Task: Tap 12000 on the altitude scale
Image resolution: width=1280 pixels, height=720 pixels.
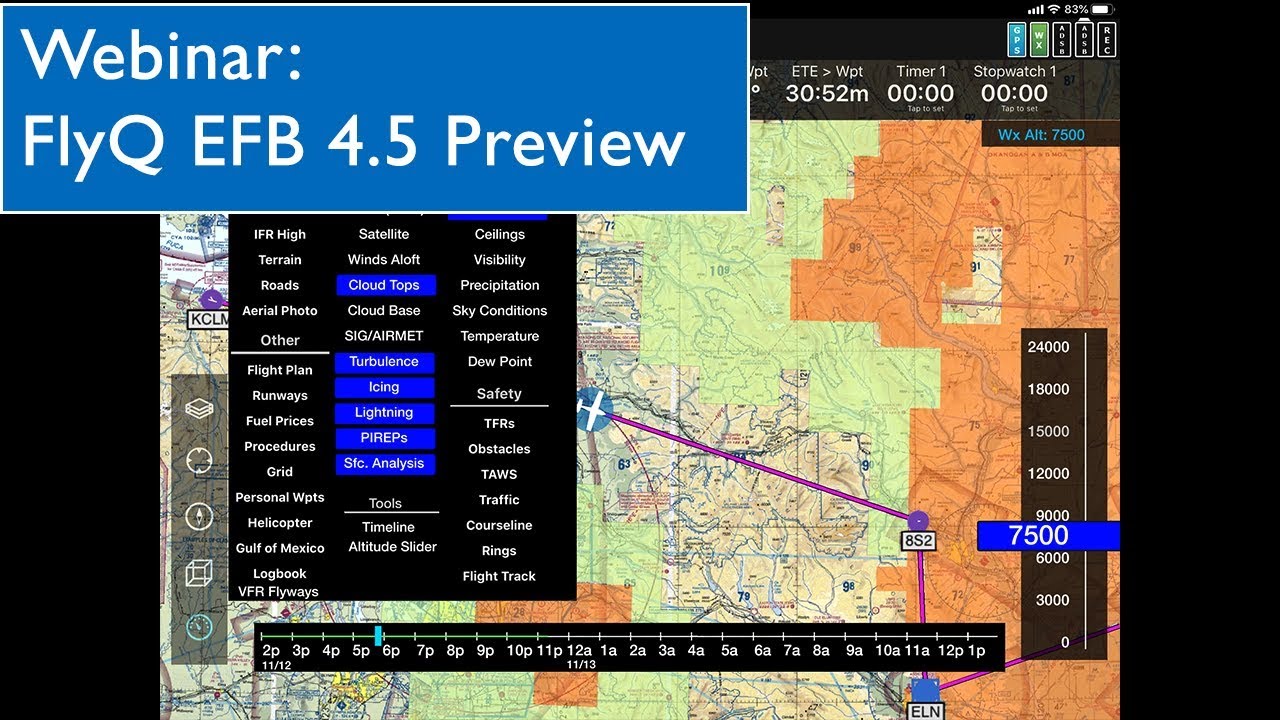Action: click(x=1049, y=473)
